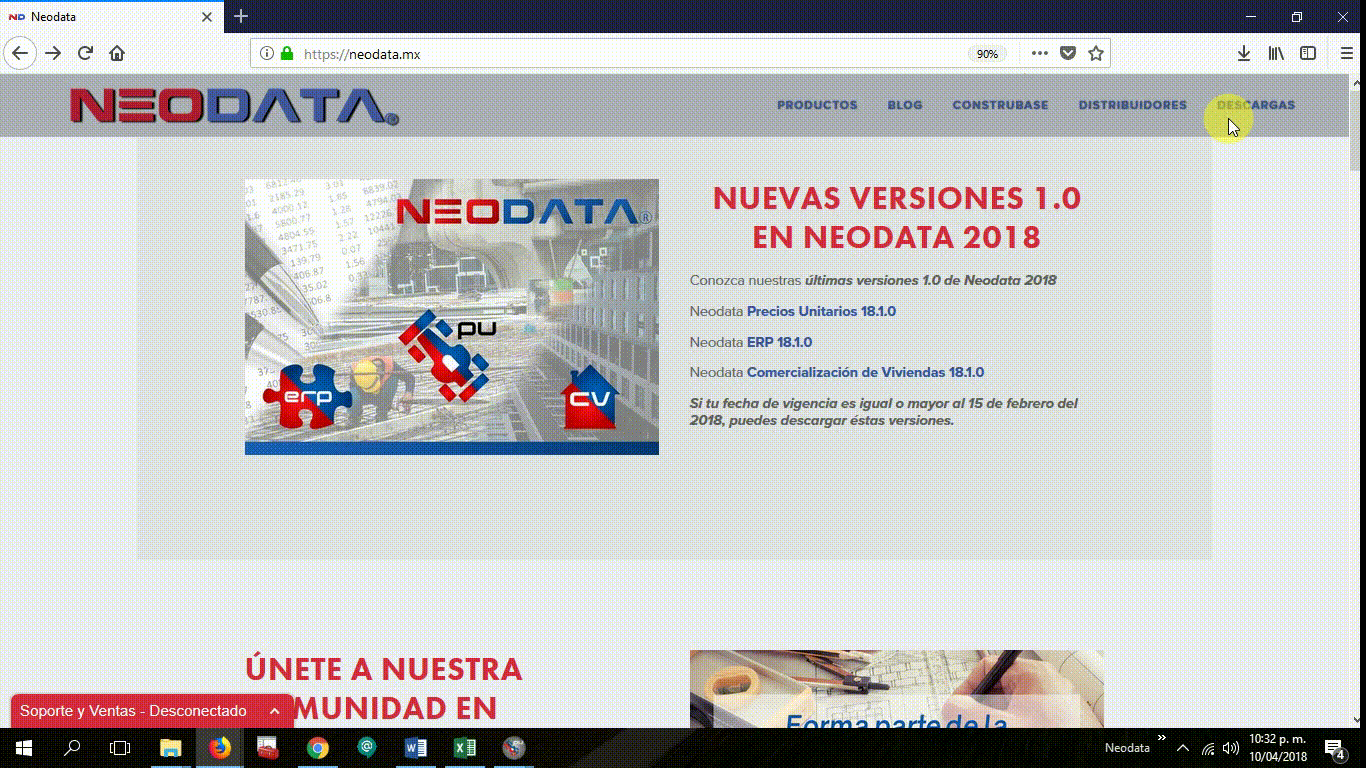
Task: Open the DESCARGAS menu item
Action: [x=1256, y=105]
